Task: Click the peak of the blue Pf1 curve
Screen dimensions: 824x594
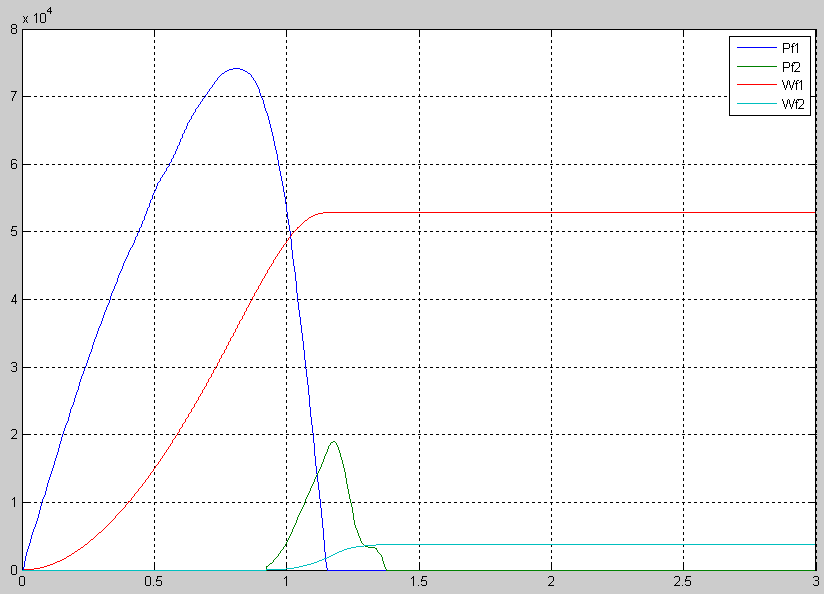Action: click(236, 68)
